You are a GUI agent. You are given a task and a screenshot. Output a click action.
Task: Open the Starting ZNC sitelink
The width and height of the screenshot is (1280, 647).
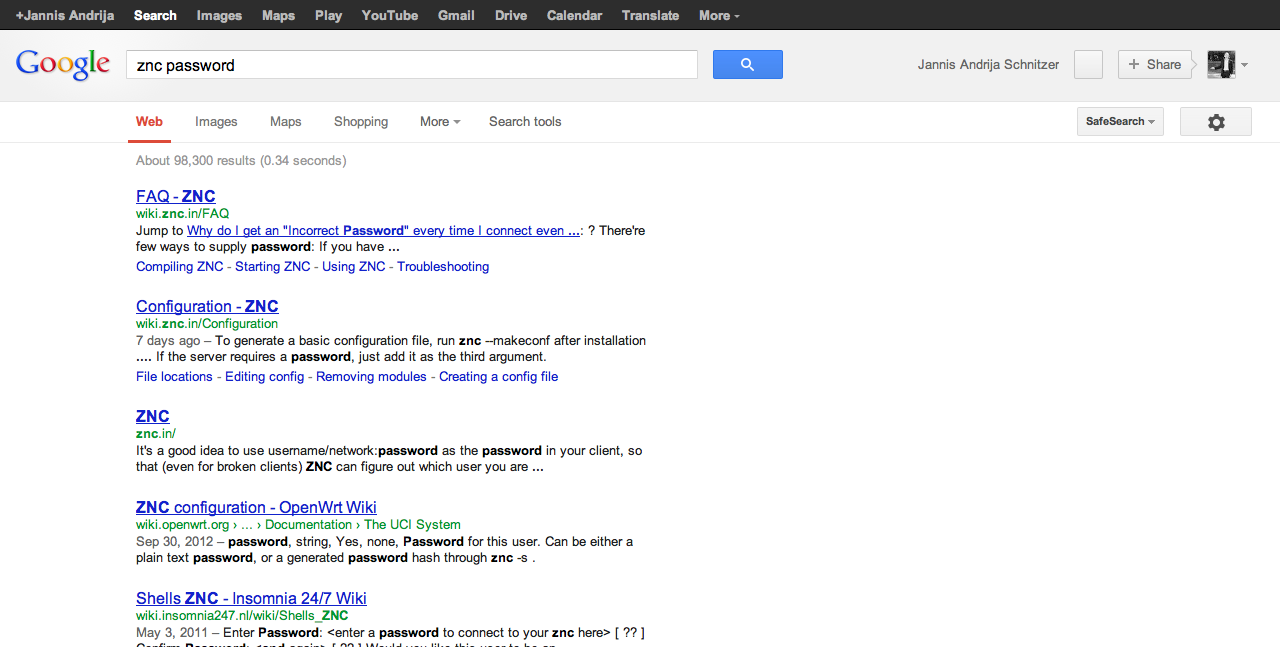click(x=273, y=267)
